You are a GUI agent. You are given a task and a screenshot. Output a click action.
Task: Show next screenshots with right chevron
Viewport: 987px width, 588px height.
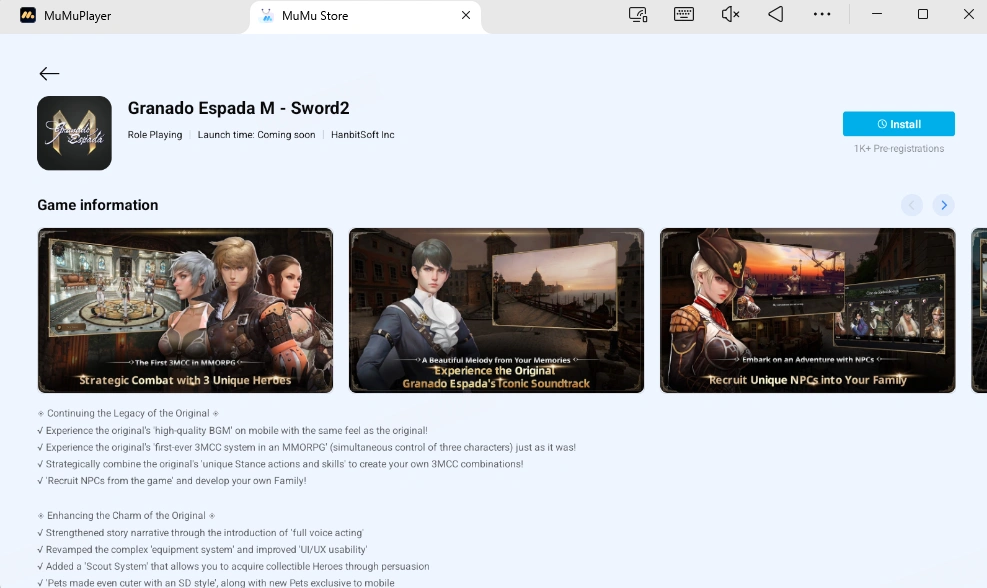(x=943, y=205)
